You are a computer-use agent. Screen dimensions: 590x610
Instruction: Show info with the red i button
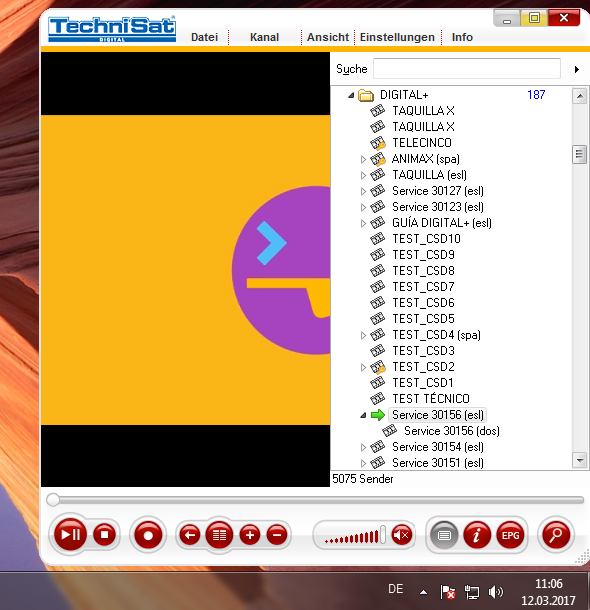point(477,535)
